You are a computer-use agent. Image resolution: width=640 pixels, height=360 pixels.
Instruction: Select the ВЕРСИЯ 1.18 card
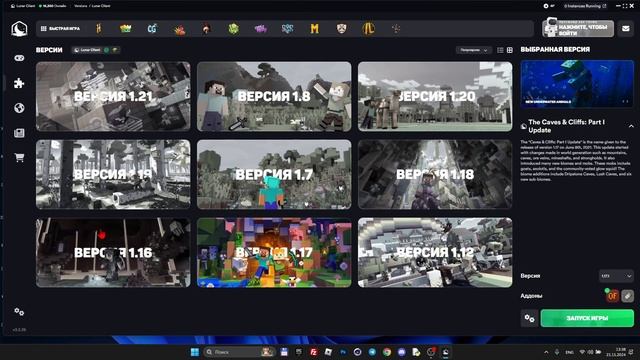pos(435,174)
